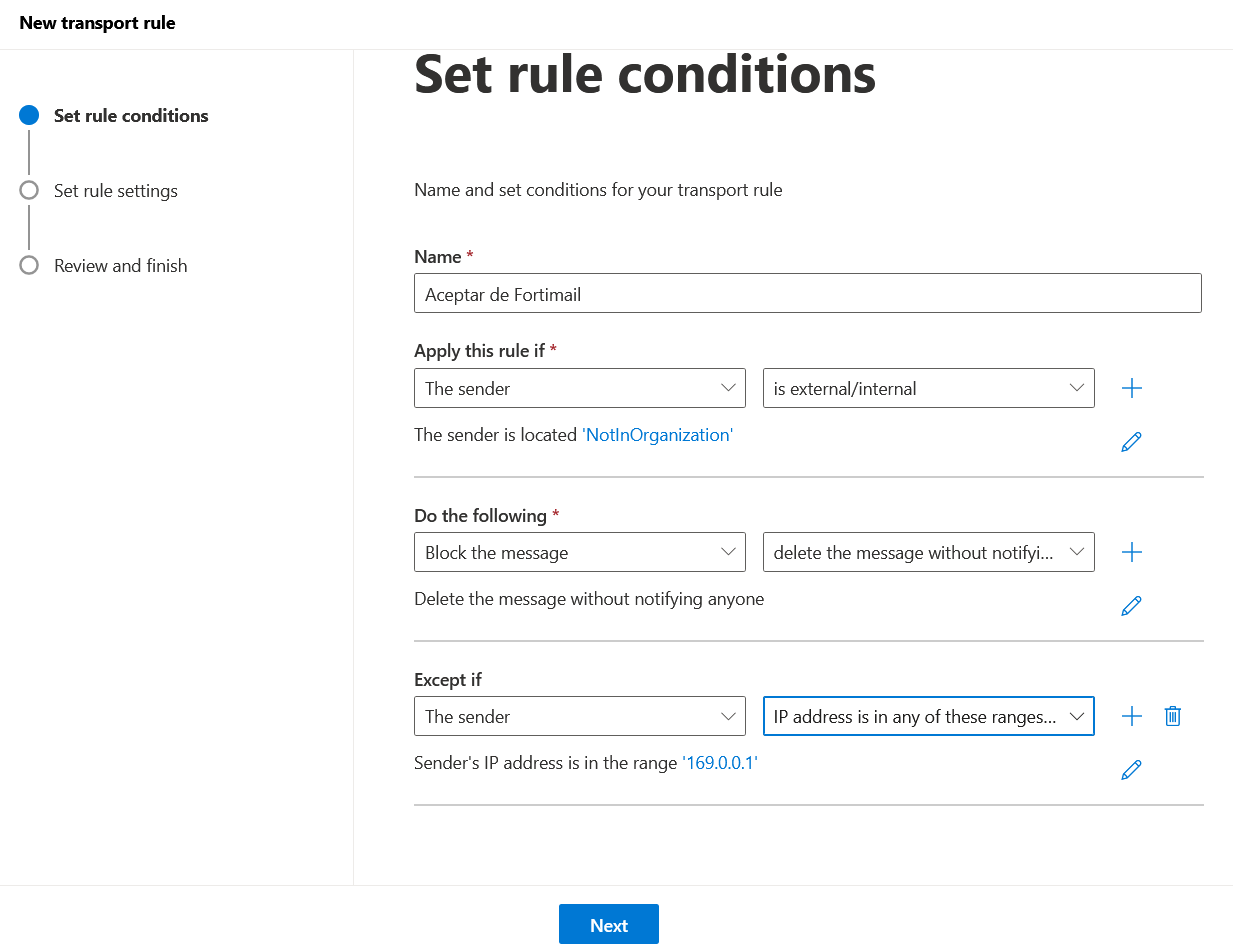Screen dimensions: 1233x947
Task: Open the 'NotInOrganization' link
Action: [x=657, y=435]
